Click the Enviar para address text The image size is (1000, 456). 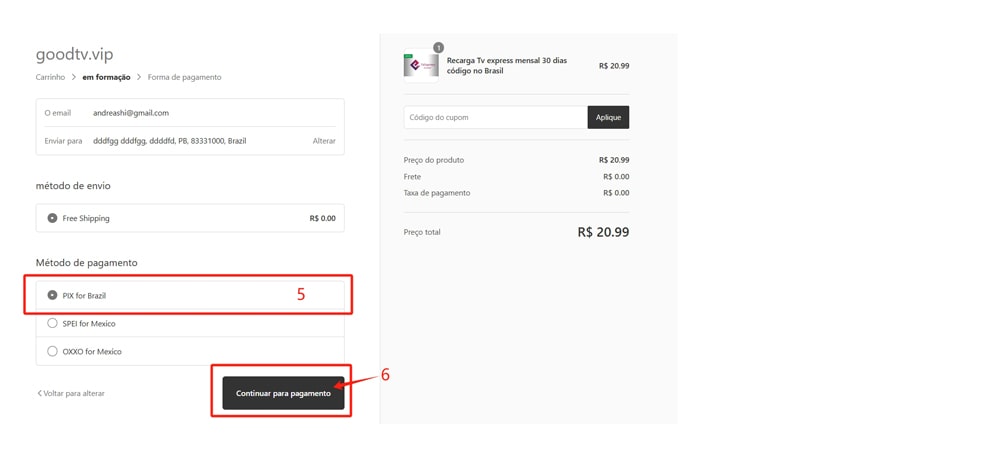point(170,141)
